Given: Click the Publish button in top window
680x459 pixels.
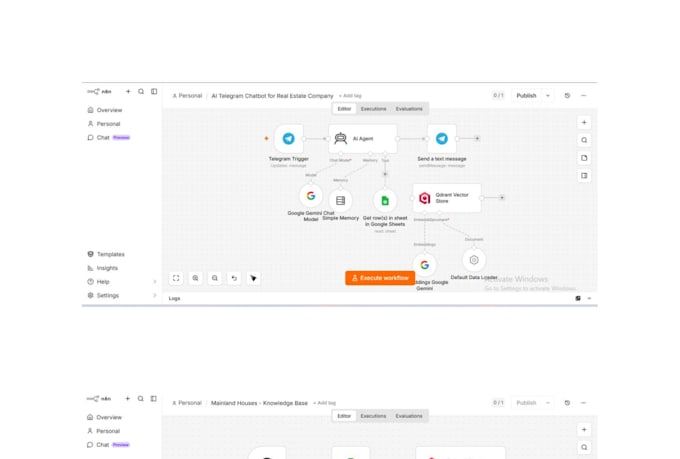Looking at the screenshot, I should click(526, 95).
